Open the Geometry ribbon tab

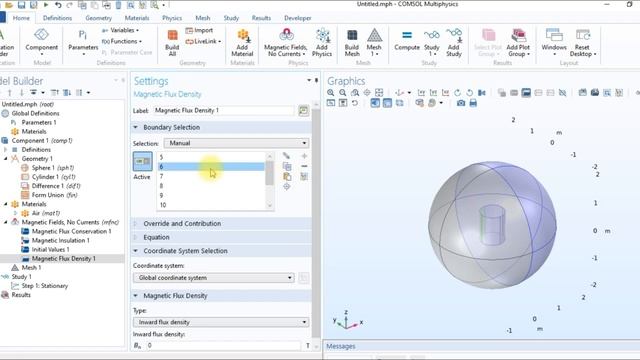point(98,18)
